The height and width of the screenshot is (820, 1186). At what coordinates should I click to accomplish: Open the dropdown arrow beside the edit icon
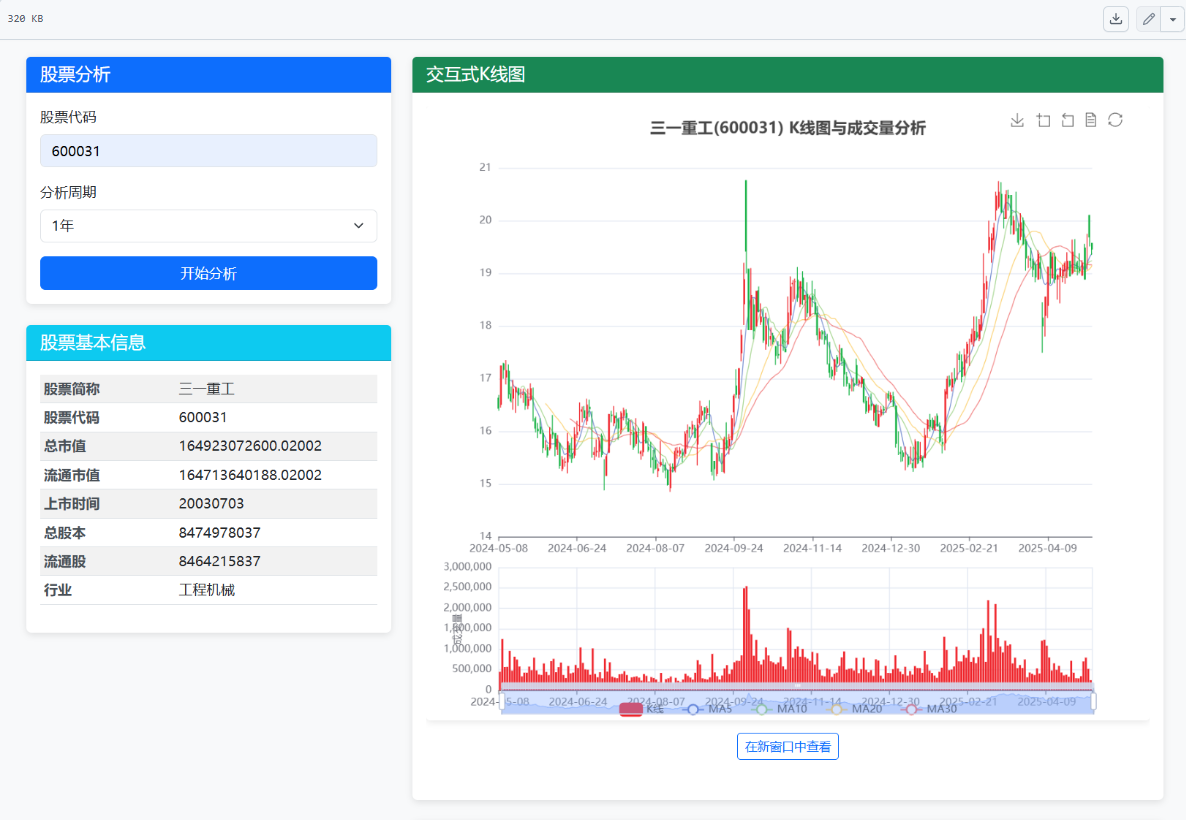pyautogui.click(x=1172, y=19)
